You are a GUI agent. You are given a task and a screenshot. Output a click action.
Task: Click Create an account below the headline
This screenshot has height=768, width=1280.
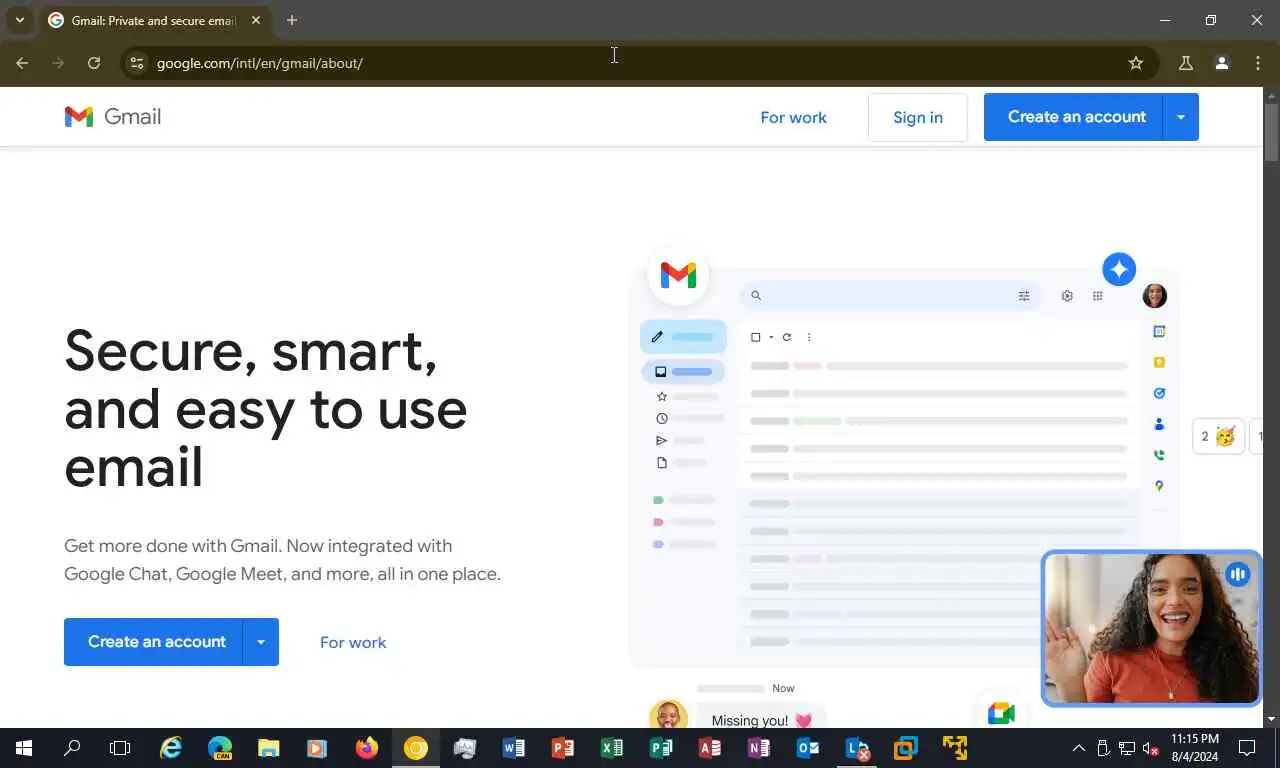154,642
